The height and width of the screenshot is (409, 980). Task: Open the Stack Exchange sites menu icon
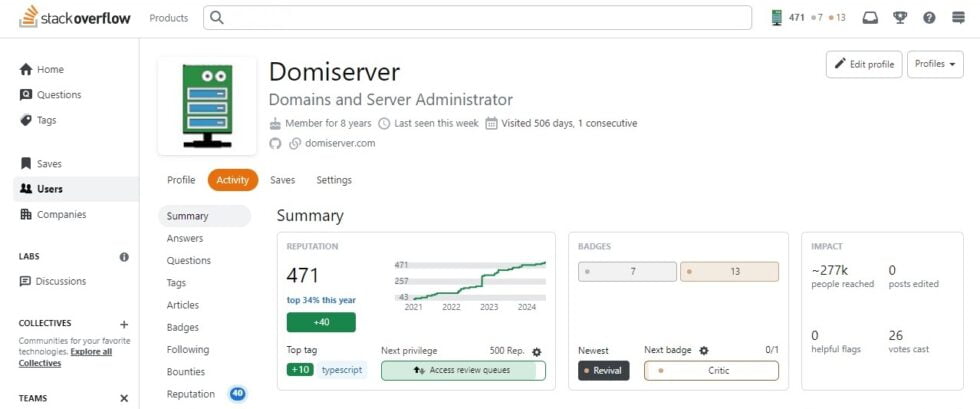click(x=958, y=18)
